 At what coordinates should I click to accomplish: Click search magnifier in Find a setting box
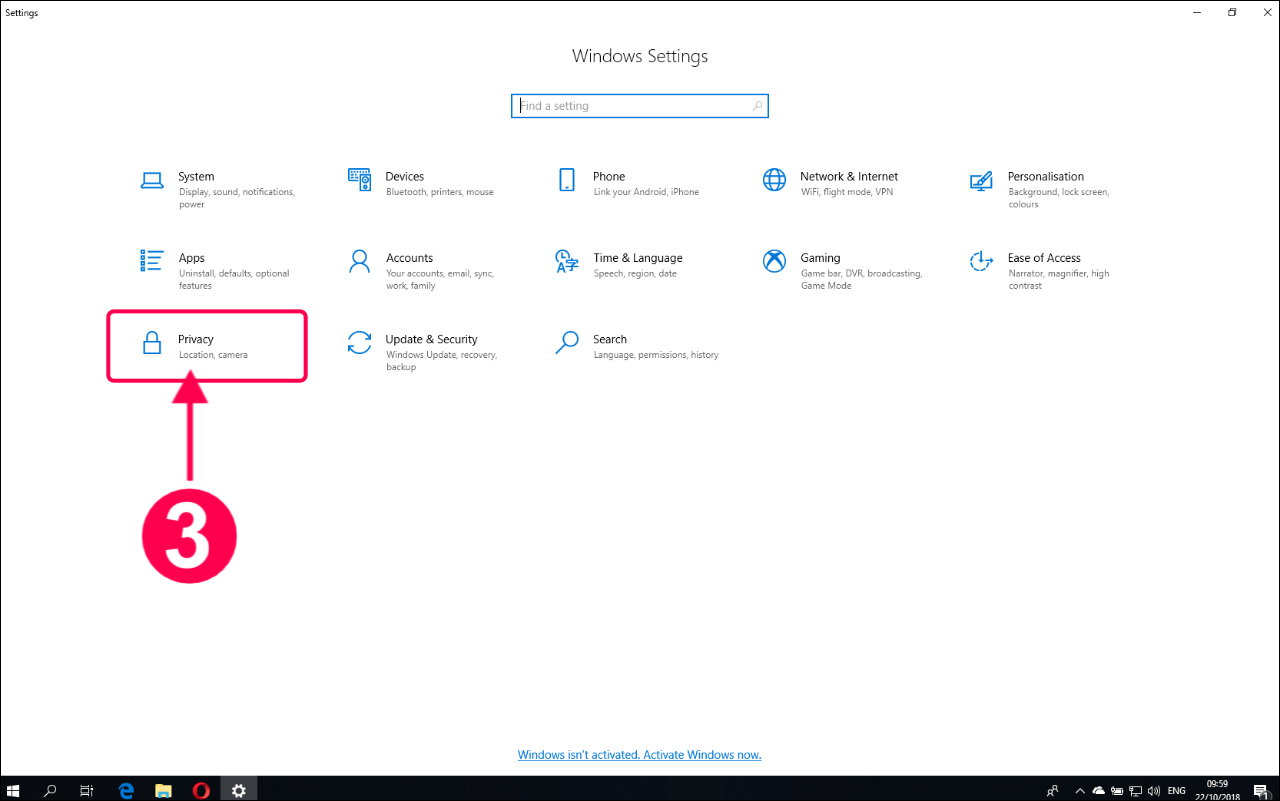(x=758, y=106)
